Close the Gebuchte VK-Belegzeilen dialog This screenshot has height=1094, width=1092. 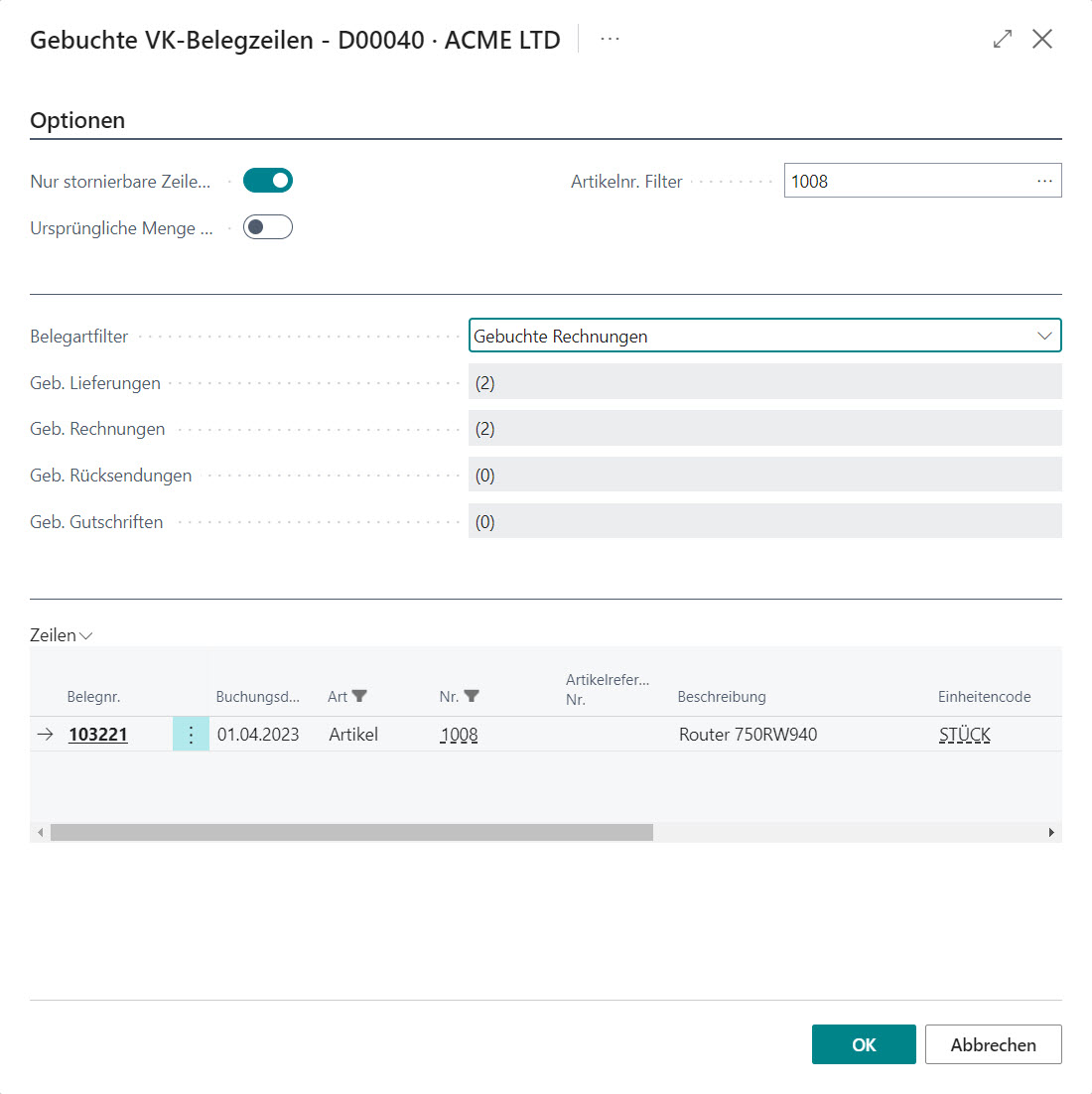point(1042,39)
